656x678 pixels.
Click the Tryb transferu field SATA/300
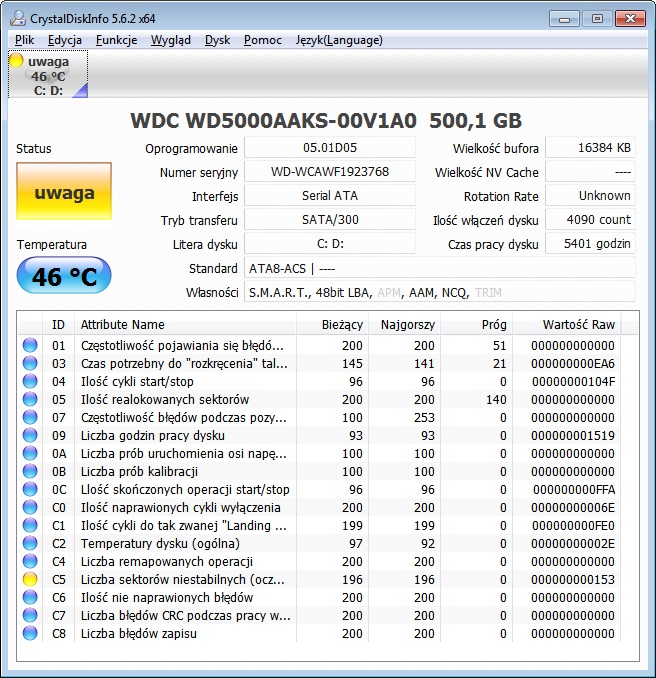(330, 220)
